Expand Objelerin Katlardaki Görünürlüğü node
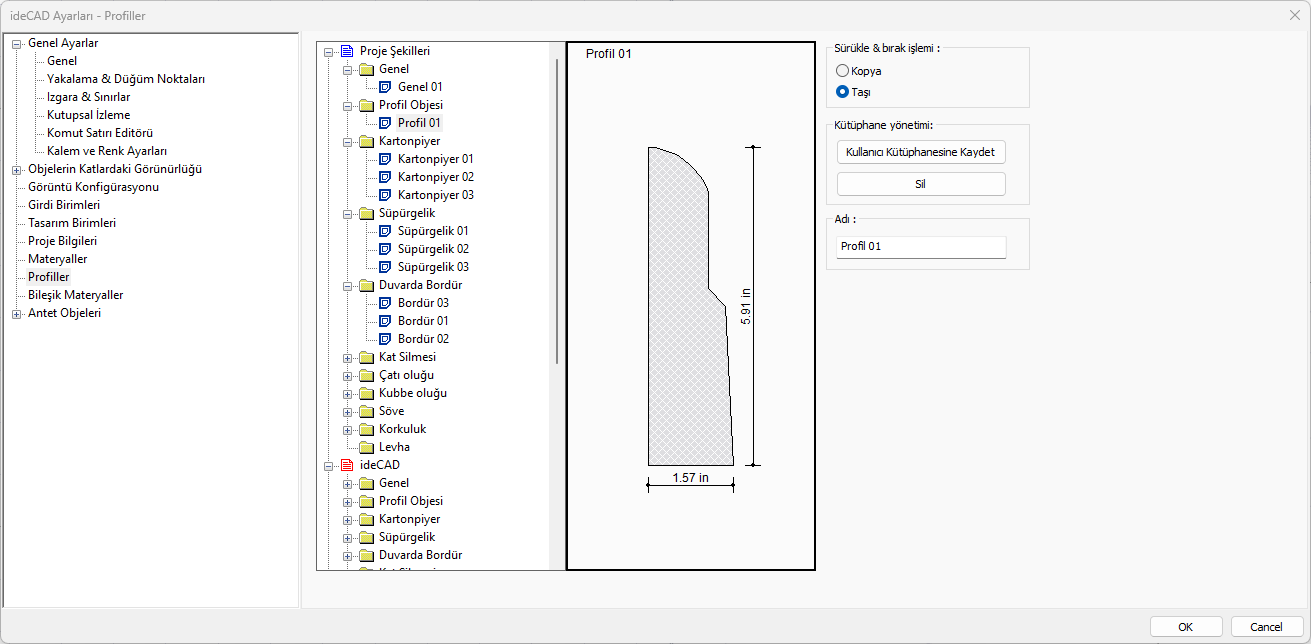This screenshot has width=1311, height=644. pyautogui.click(x=16, y=169)
